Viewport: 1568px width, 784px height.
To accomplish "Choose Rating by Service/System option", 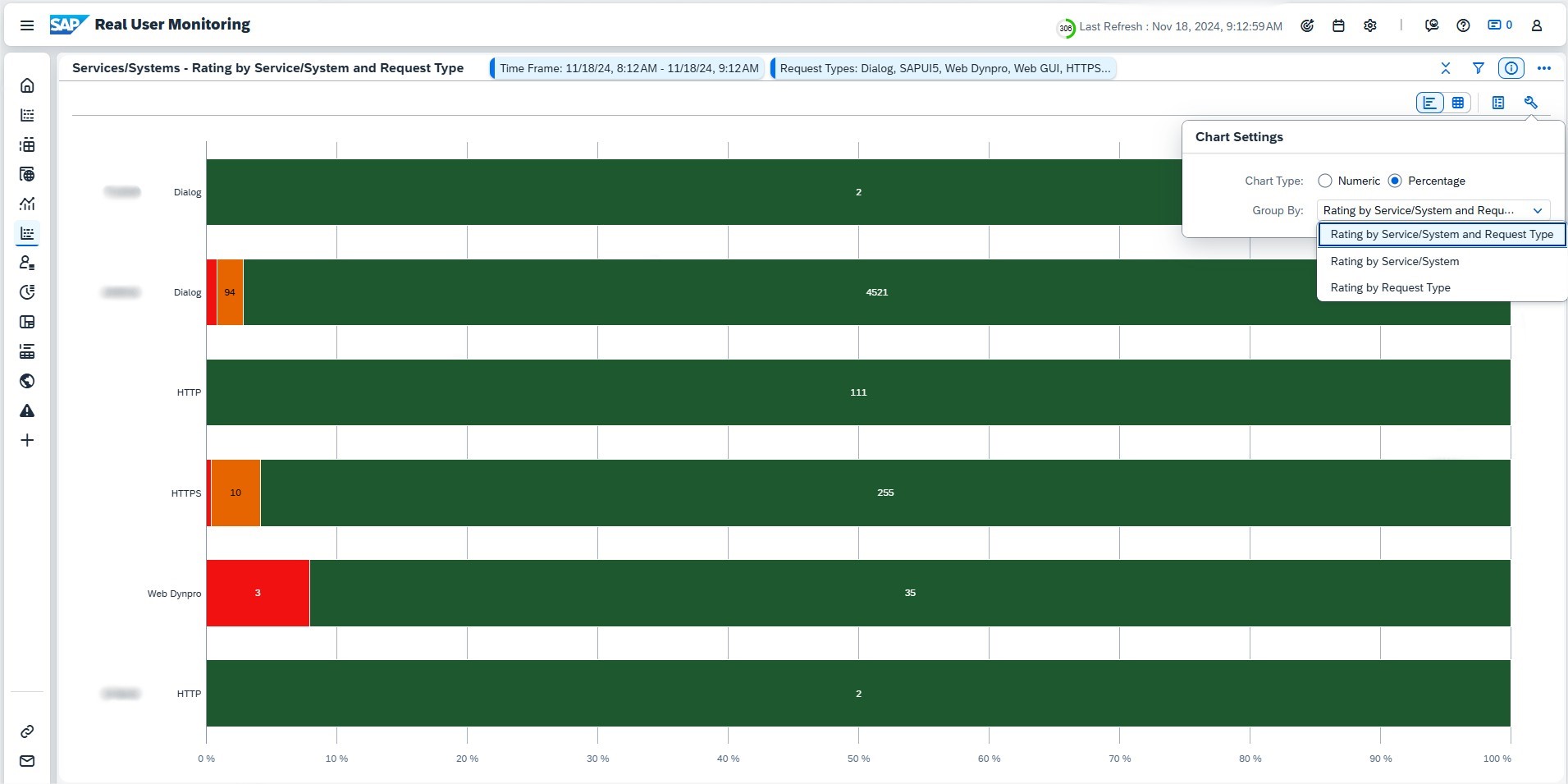I will pyautogui.click(x=1394, y=262).
